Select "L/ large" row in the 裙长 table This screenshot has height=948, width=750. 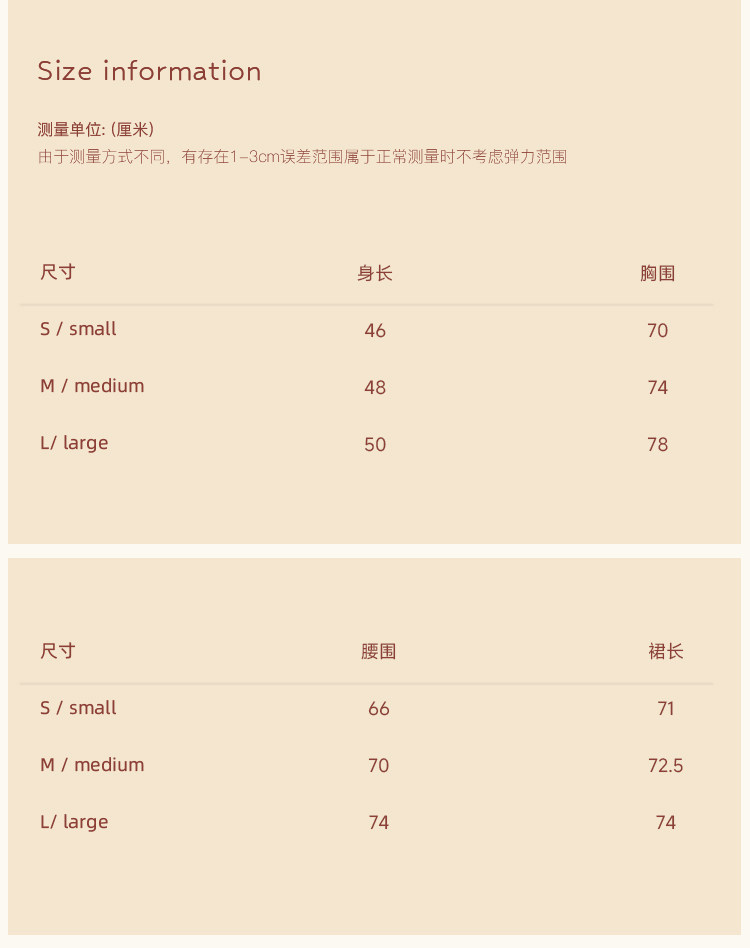click(x=74, y=822)
